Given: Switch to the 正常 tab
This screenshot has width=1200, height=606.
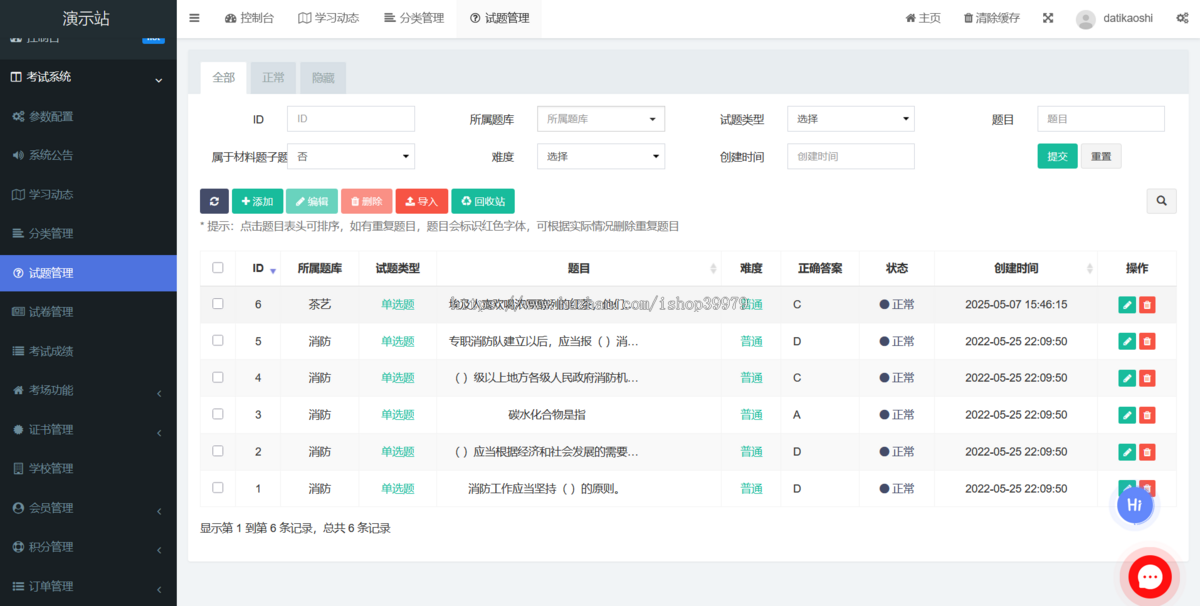Looking at the screenshot, I should (x=273, y=77).
